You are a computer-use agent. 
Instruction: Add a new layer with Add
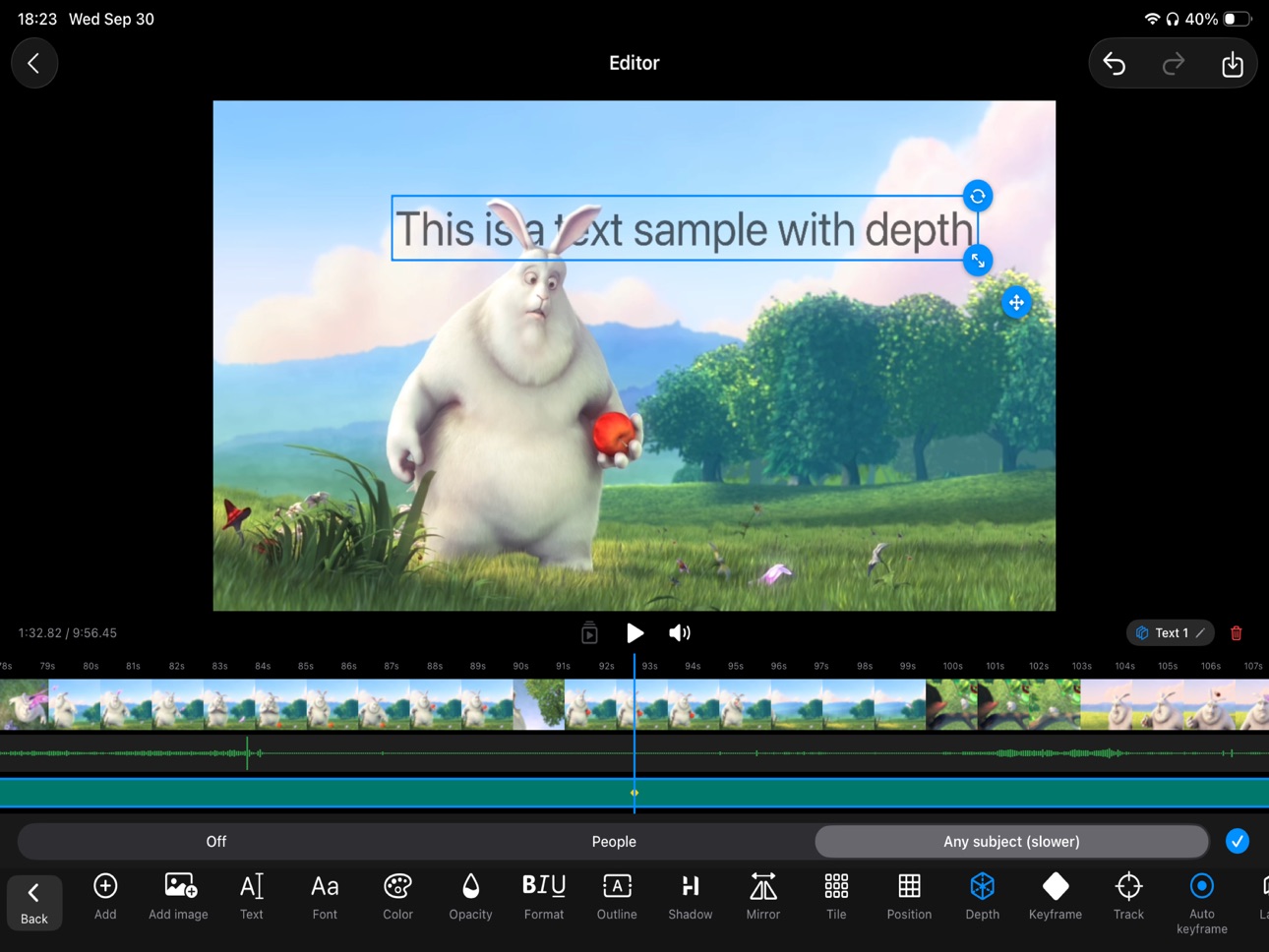pos(105,897)
